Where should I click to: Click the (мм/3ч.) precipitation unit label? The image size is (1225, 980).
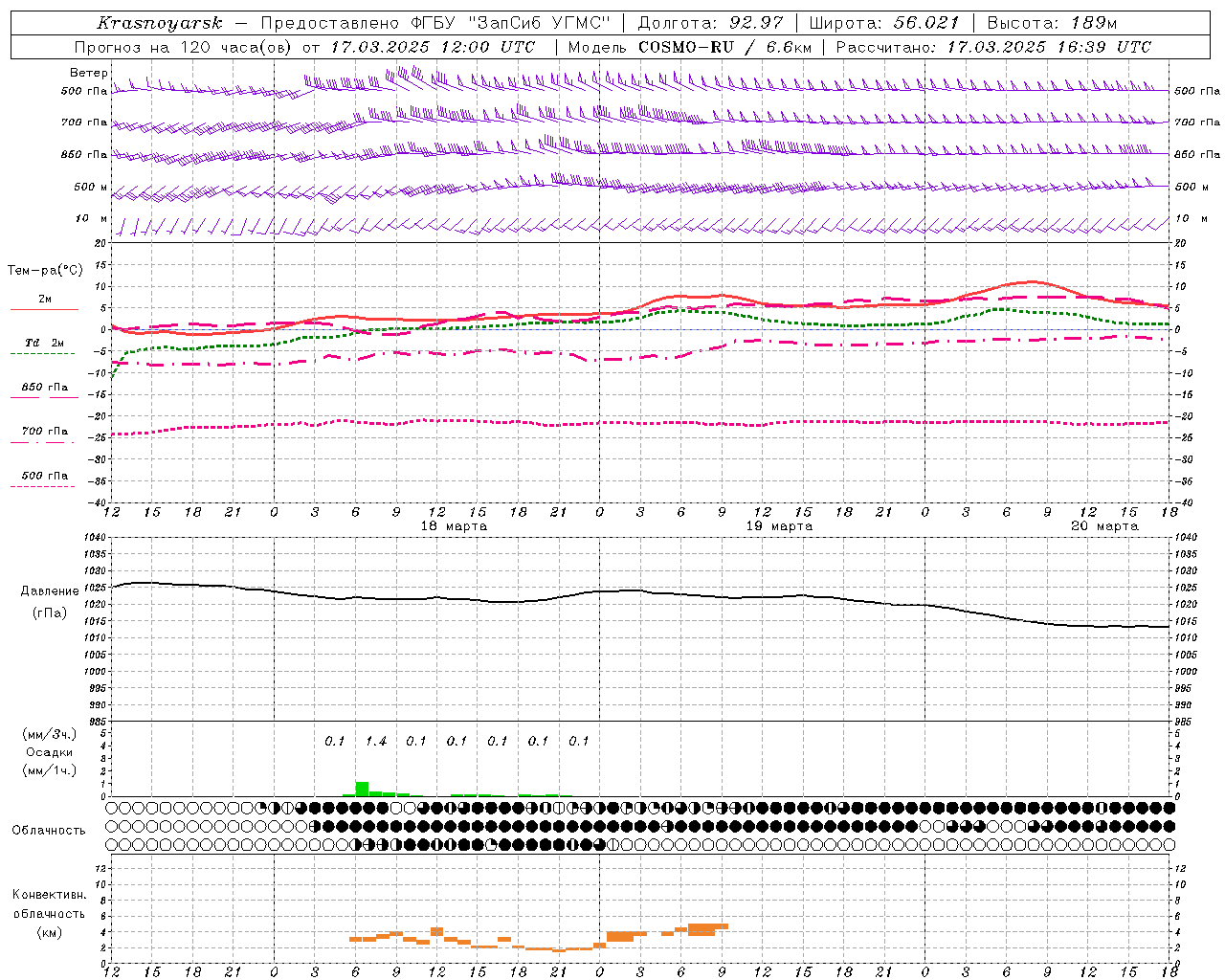point(50,734)
